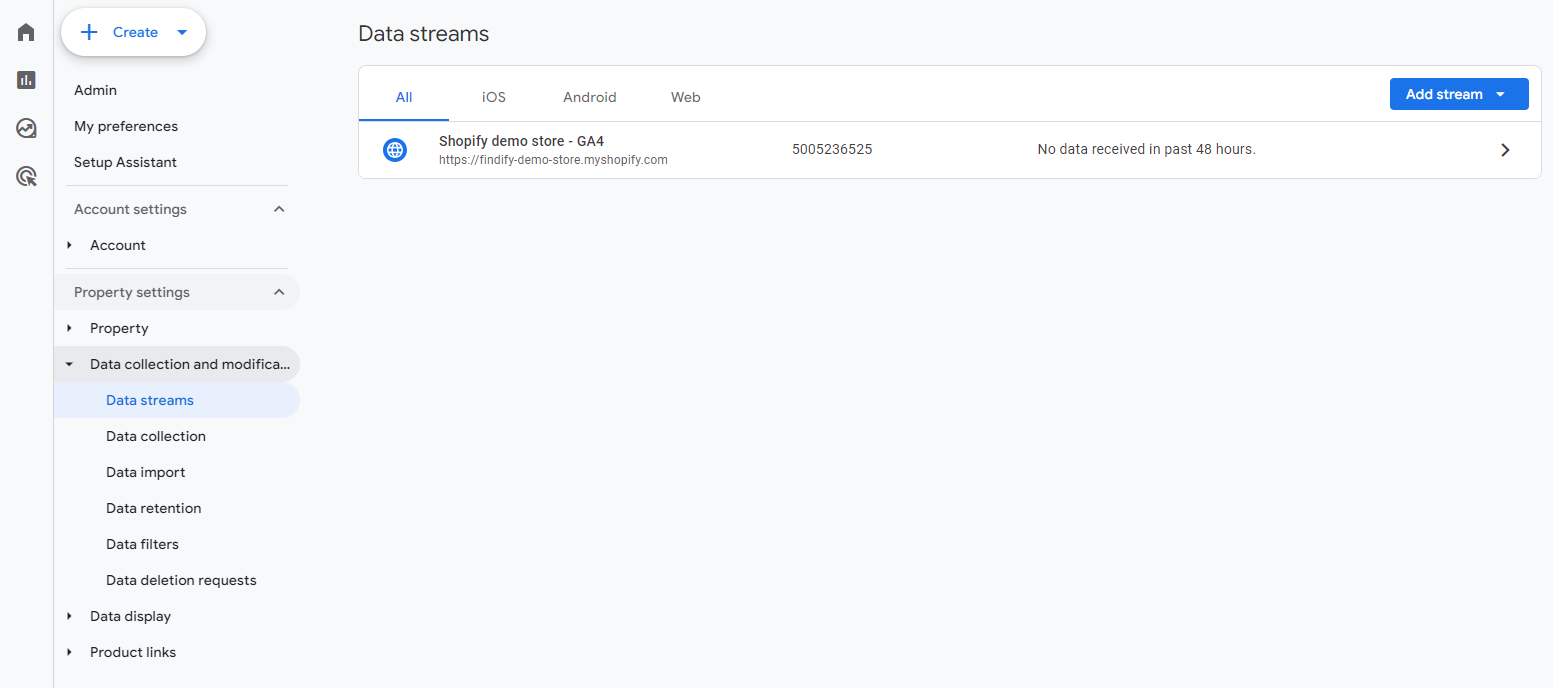Open the Explore trend icon
Screen dimensions: 1553x688
(25, 128)
